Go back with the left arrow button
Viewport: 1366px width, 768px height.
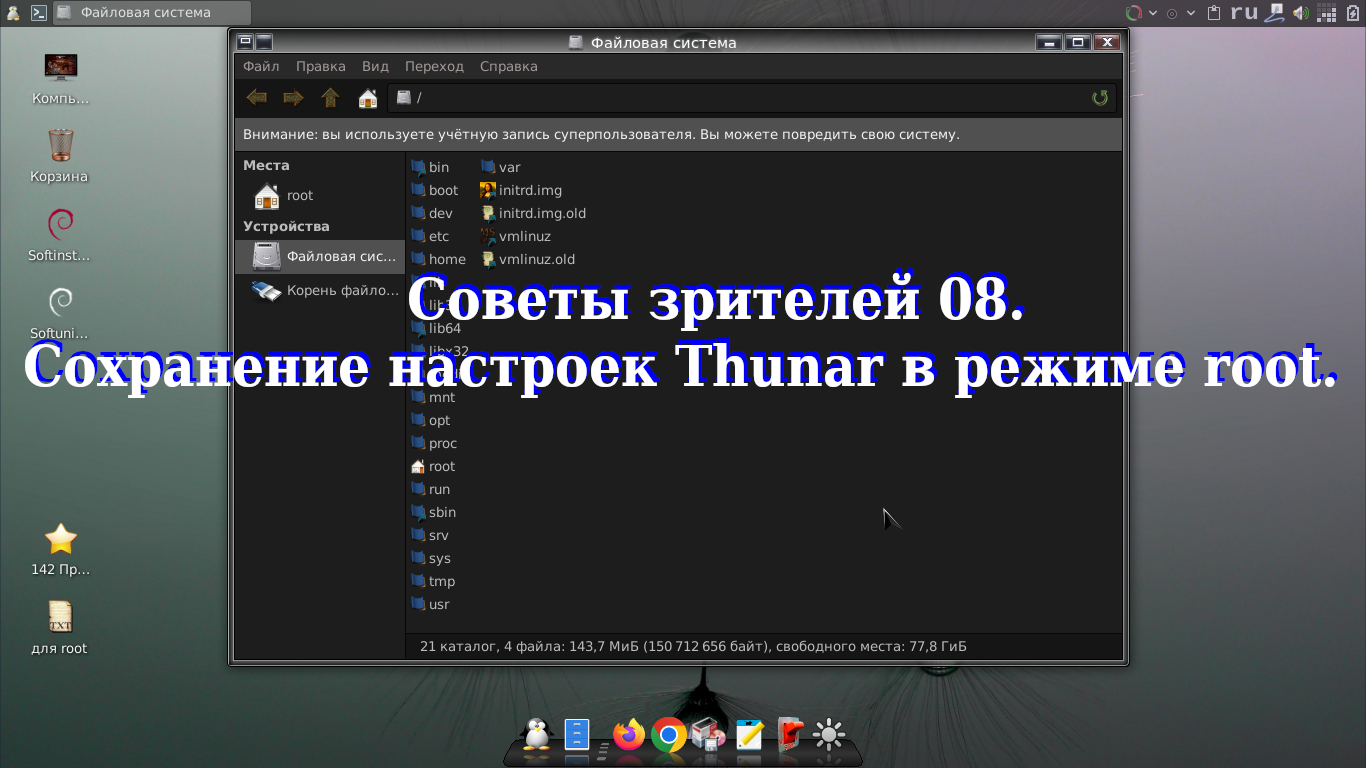(257, 97)
